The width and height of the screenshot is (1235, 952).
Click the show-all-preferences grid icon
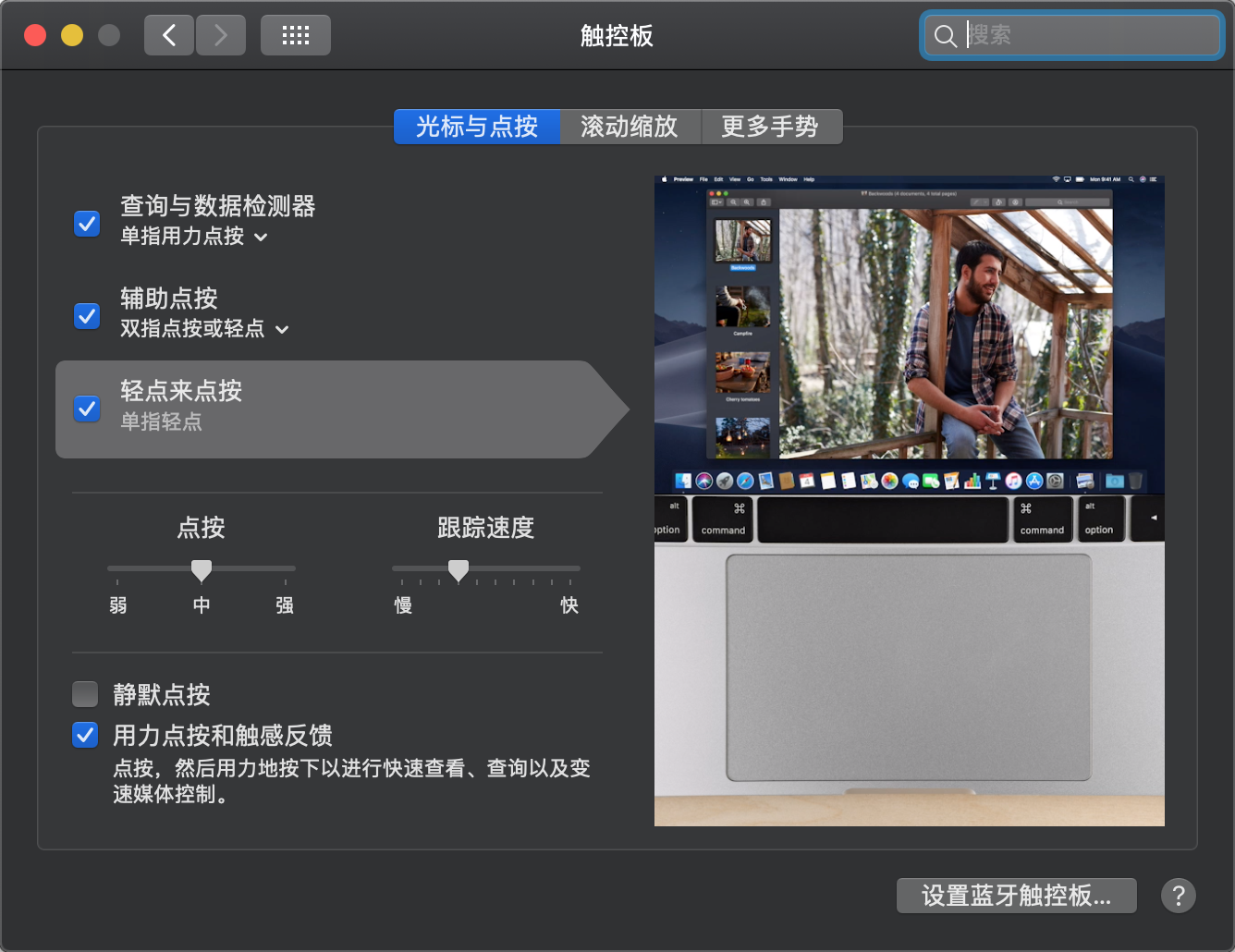tap(295, 34)
